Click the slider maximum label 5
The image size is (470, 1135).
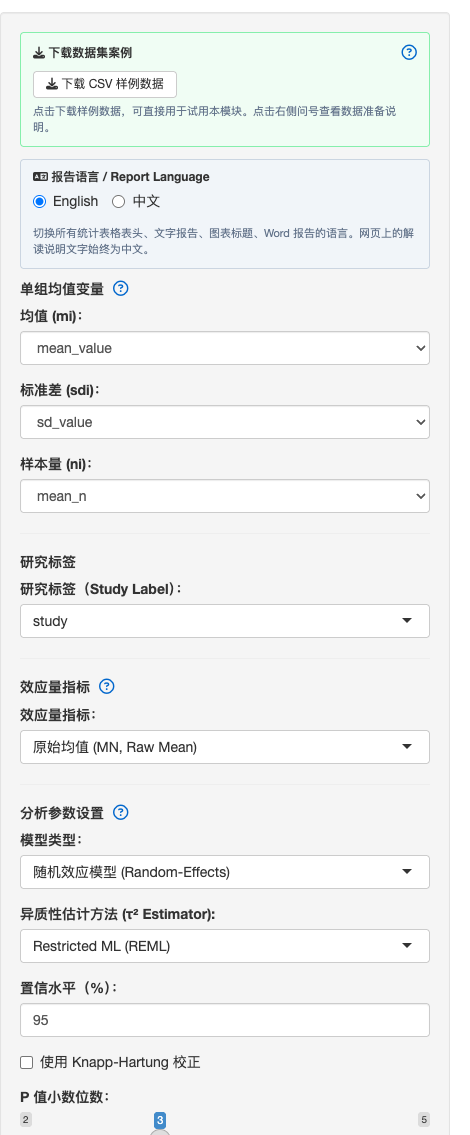(x=424, y=1120)
